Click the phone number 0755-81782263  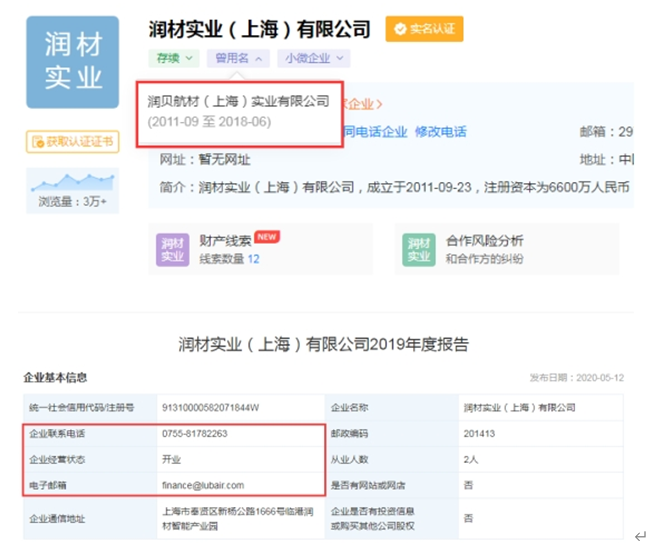point(194,434)
